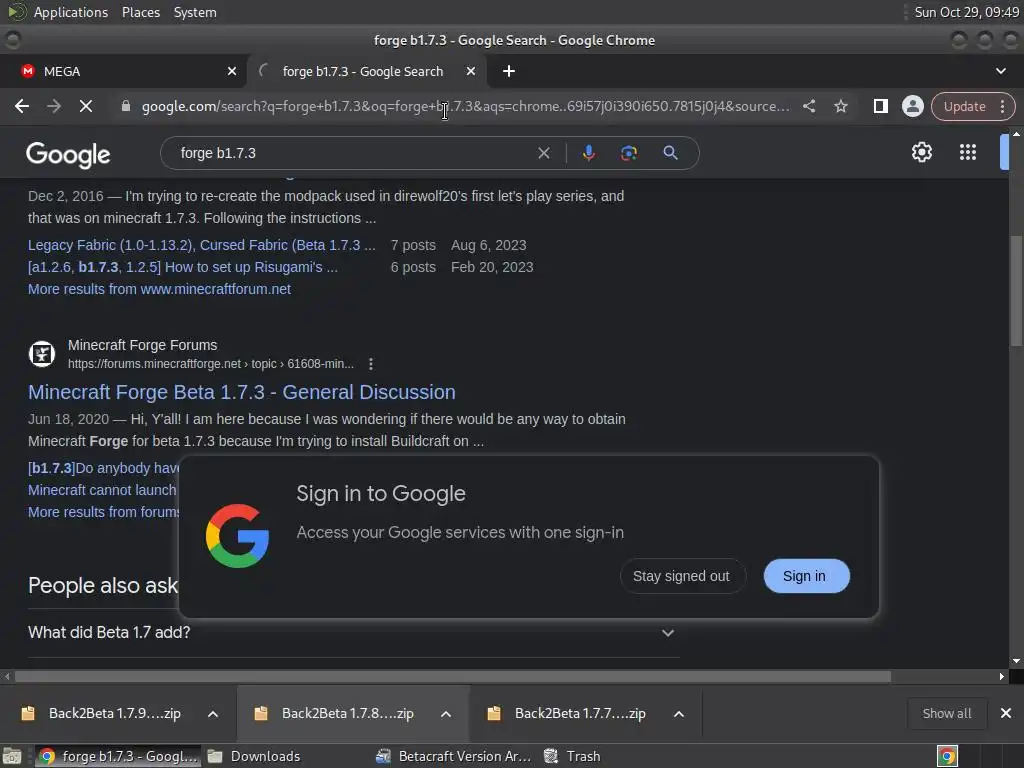Click the clock showing Sun Oct 29
Screen dimensions: 1024x768
[x=967, y=12]
